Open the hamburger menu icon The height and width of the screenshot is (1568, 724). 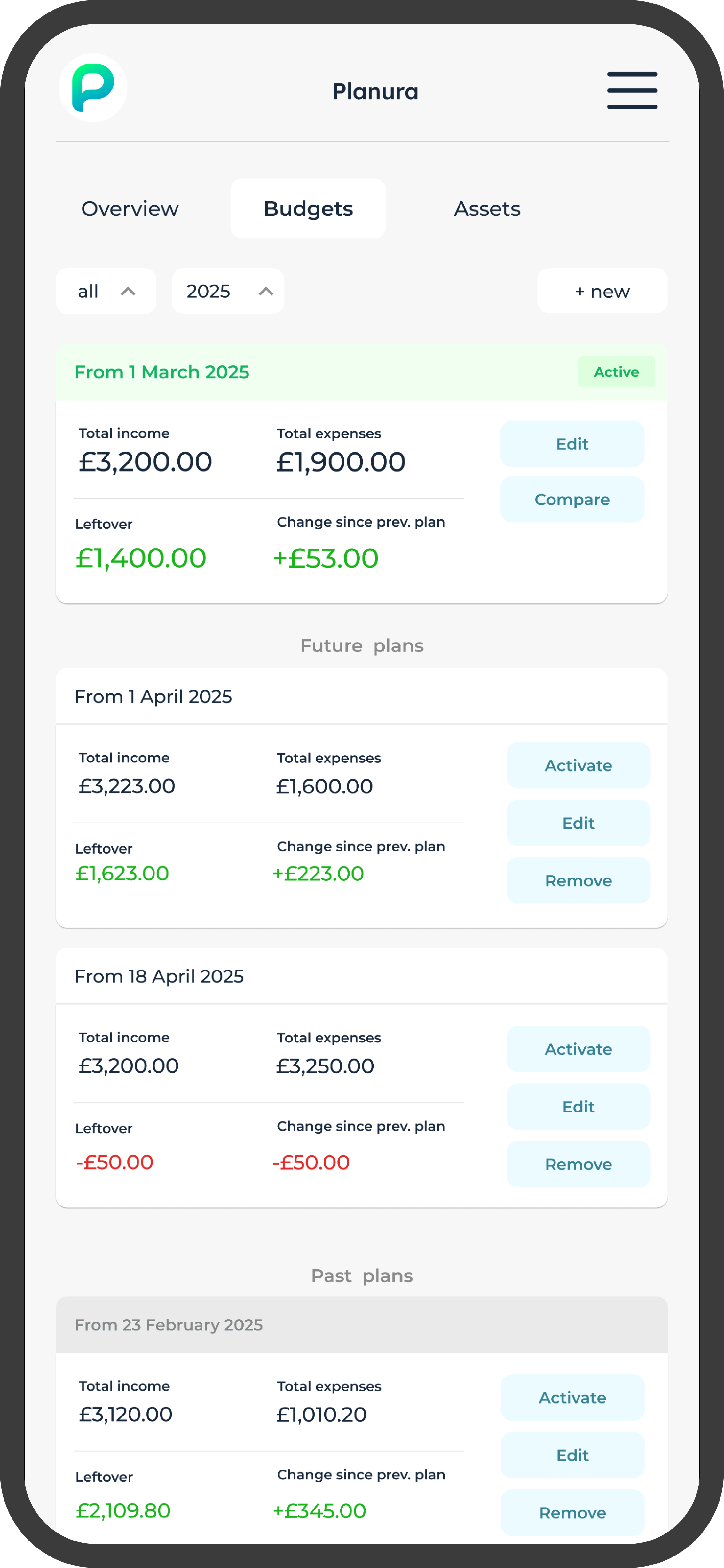coord(632,90)
